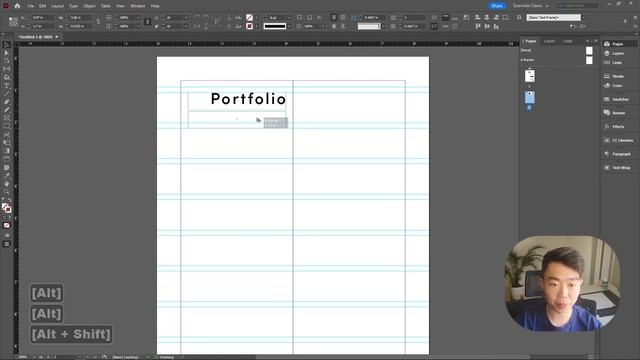Open the File menu

(31, 6)
